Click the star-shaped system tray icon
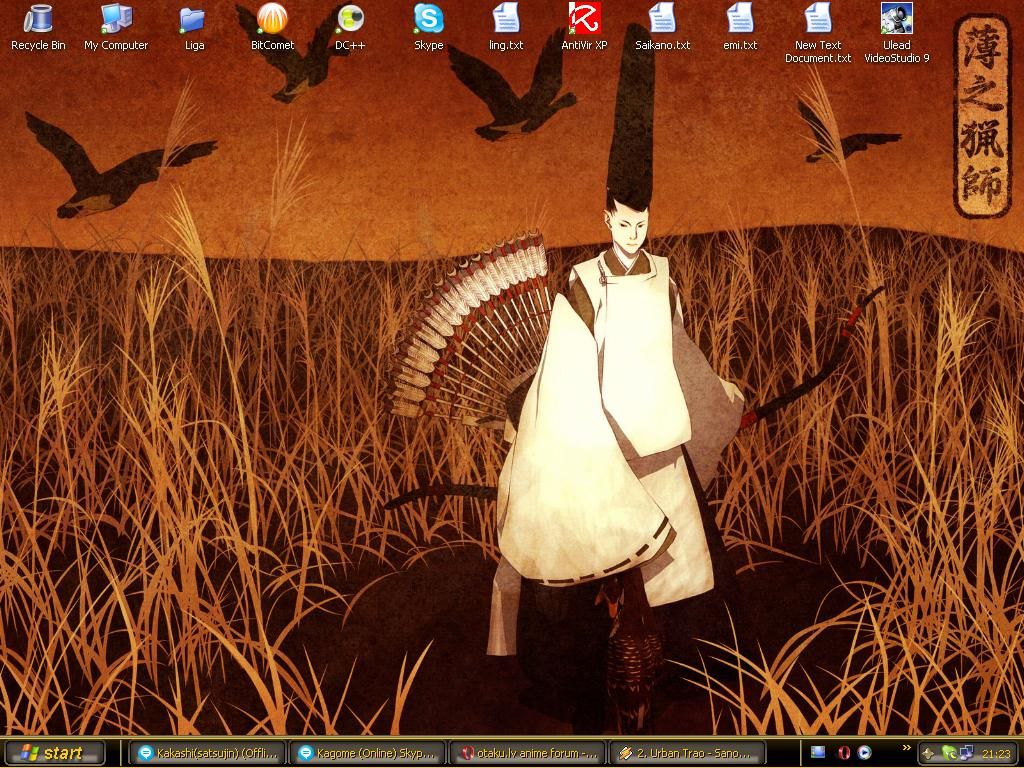Viewport: 1024px width, 768px height. [x=928, y=754]
